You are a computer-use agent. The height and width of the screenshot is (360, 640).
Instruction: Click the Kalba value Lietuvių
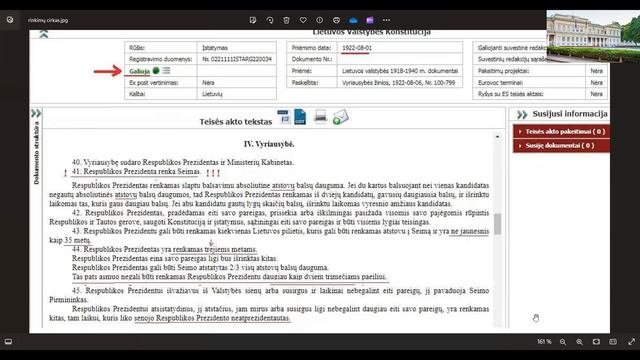pos(212,94)
